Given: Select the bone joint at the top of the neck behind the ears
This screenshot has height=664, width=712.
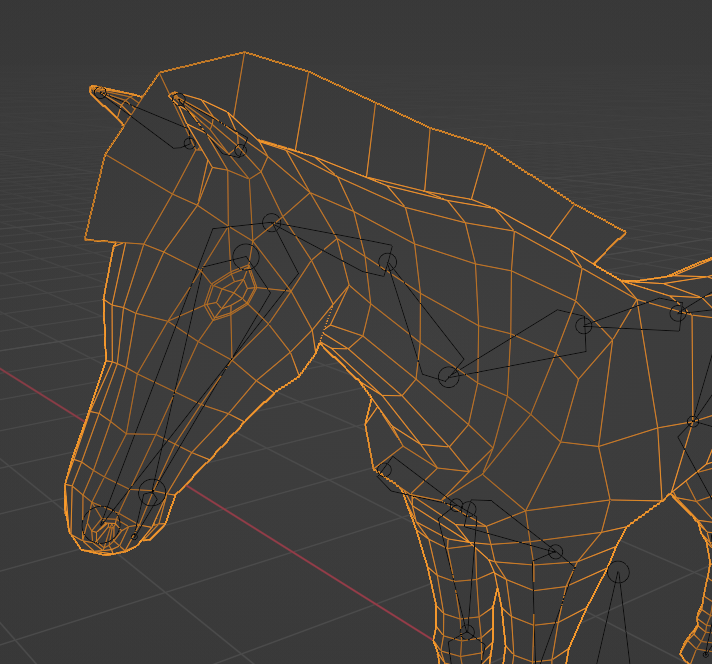Looking at the screenshot, I should coord(271,222).
